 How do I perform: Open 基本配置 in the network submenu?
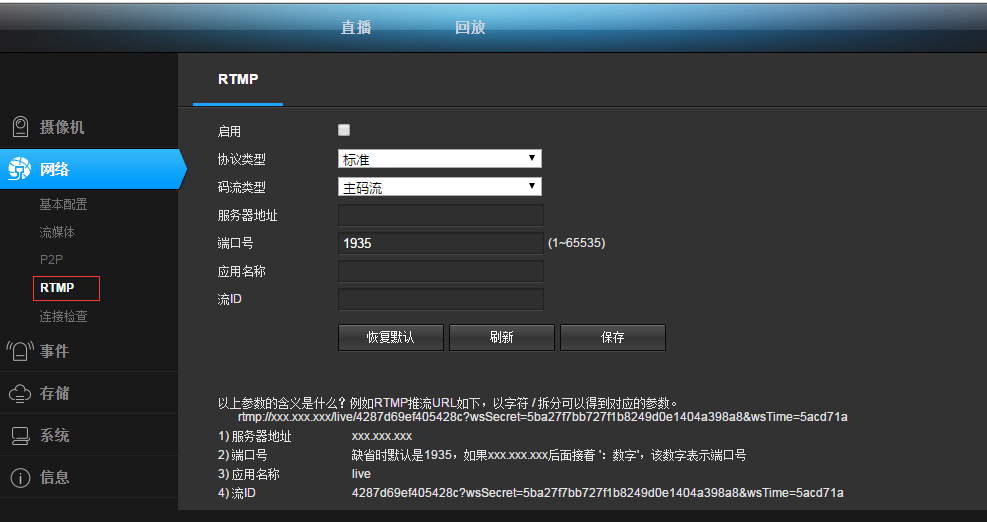(63, 204)
